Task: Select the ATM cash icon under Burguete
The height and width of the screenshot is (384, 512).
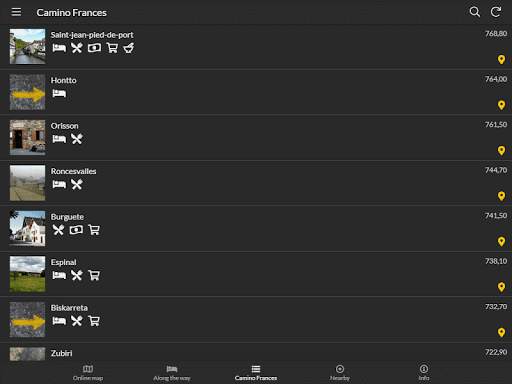Action: 76,230
